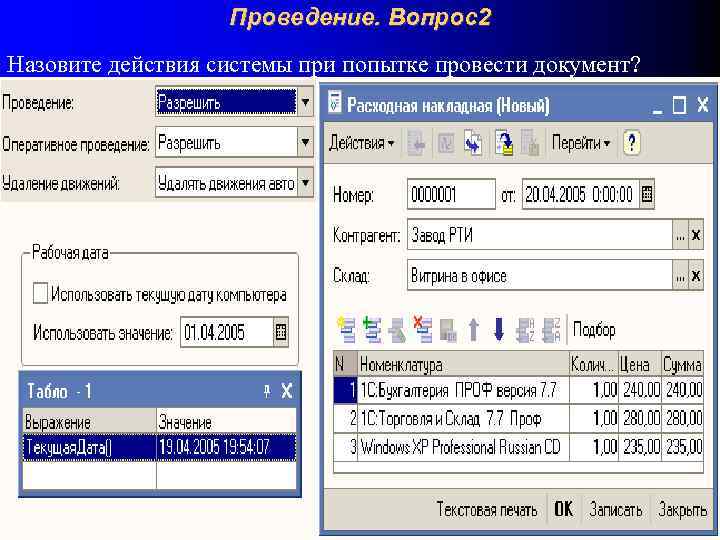Click the greyed new-number toolbar icon
The width and height of the screenshot is (720, 540).
(445, 143)
